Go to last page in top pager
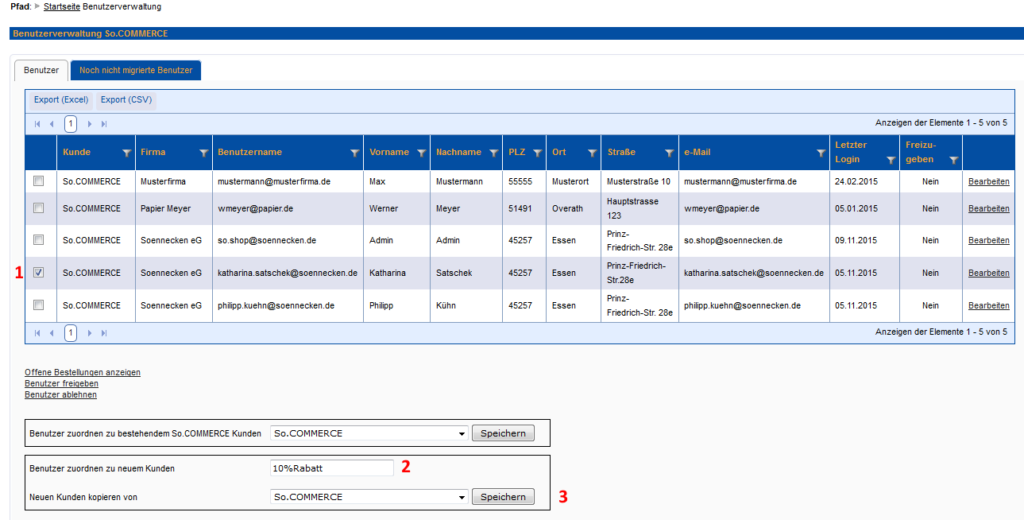The image size is (1024, 520). click(x=104, y=124)
